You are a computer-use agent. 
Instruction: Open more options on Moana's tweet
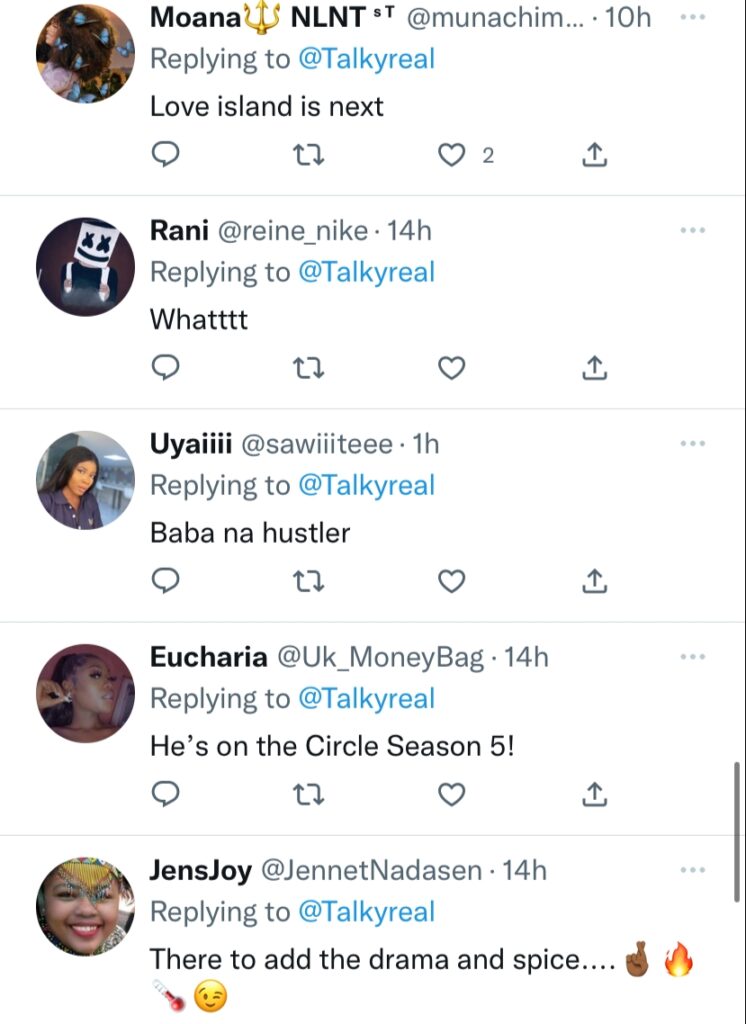coord(692,17)
